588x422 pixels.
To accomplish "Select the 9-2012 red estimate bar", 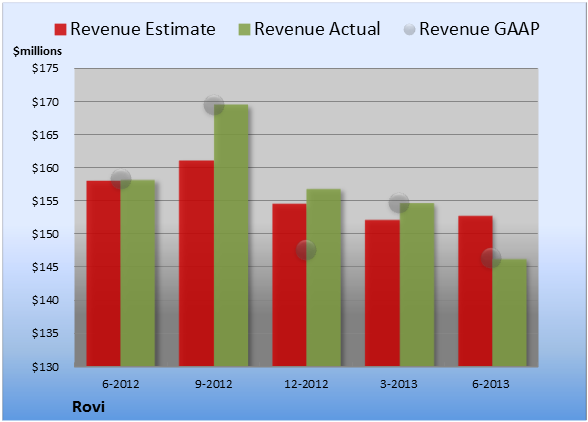I will [x=196, y=263].
